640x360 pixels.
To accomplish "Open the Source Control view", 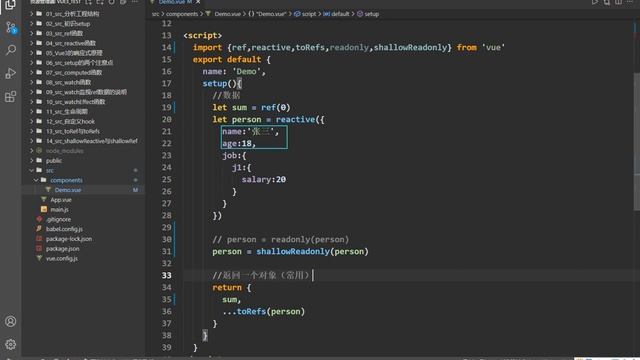I will tap(11, 28).
